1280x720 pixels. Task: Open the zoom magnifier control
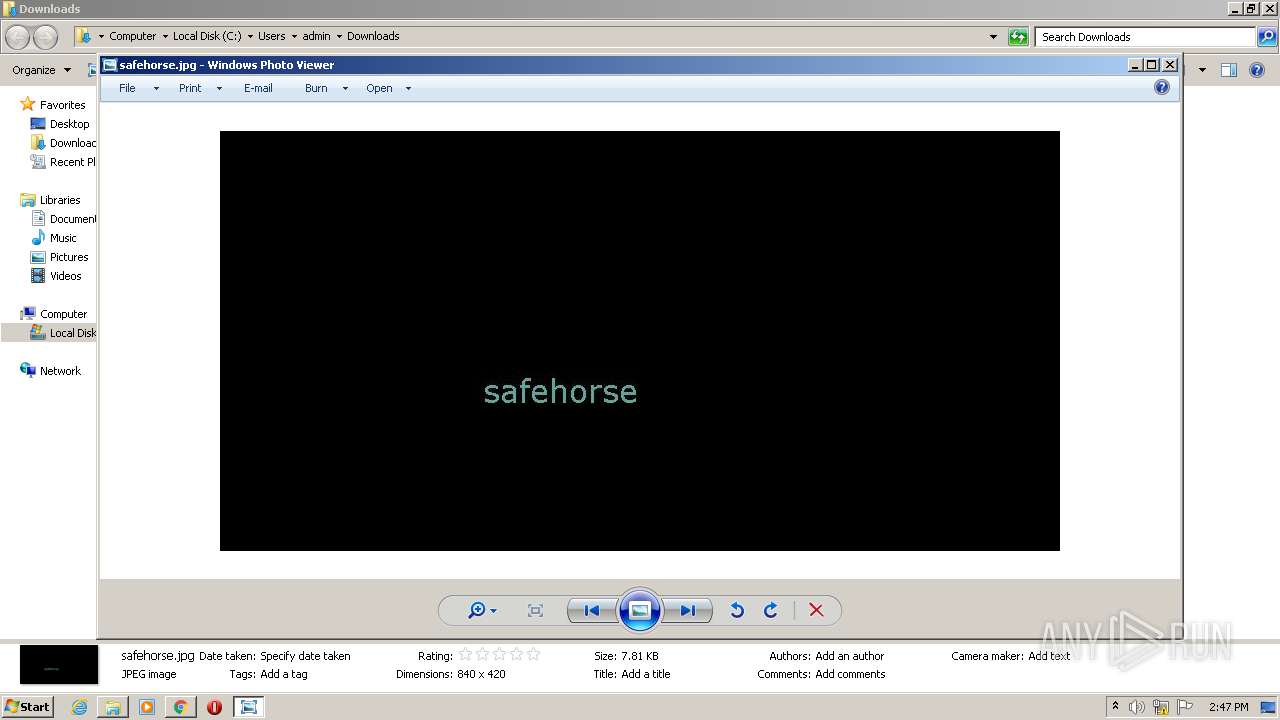482,610
